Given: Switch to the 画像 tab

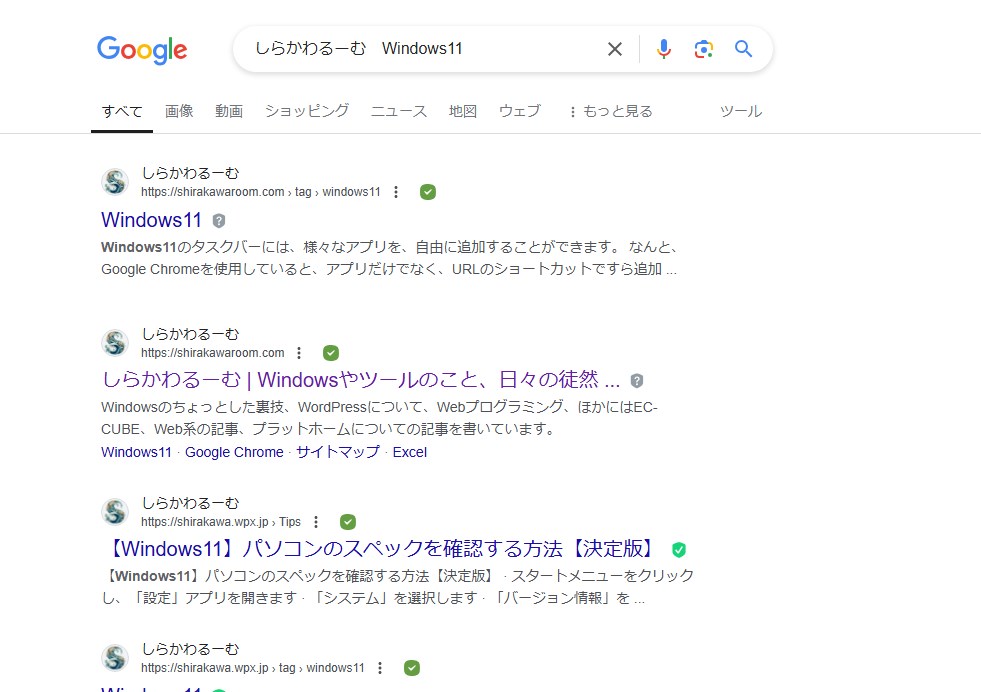Looking at the screenshot, I should tap(179, 111).
